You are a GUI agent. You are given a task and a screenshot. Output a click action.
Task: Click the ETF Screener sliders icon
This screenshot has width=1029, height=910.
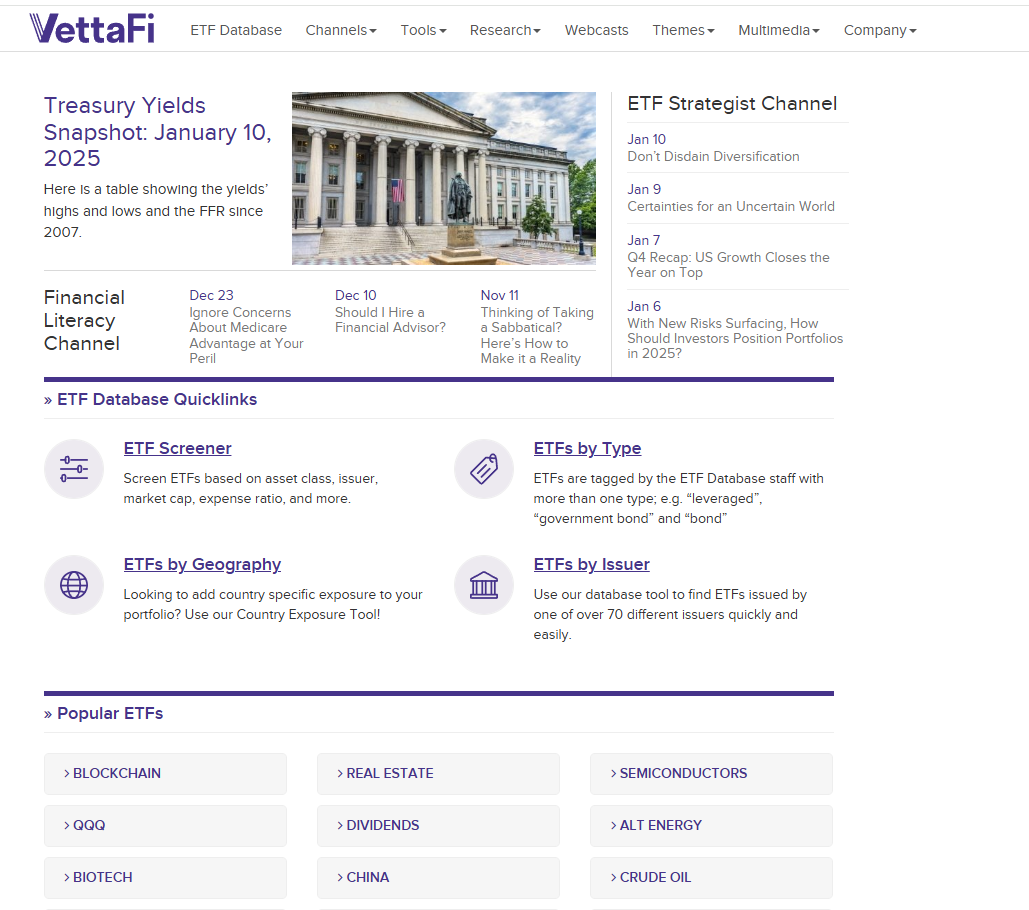click(x=74, y=469)
